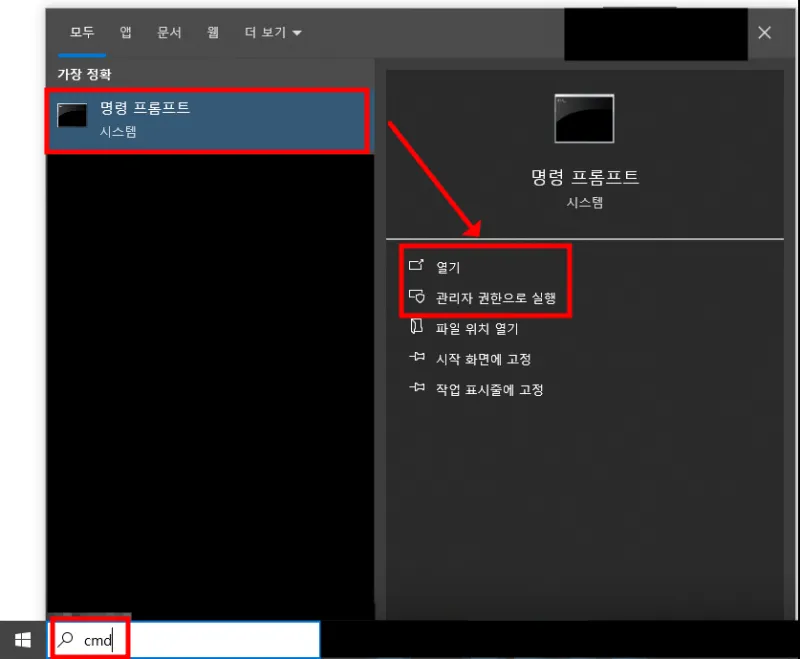Click the Windows Start button
Screen dimensions: 800x659
[22, 640]
